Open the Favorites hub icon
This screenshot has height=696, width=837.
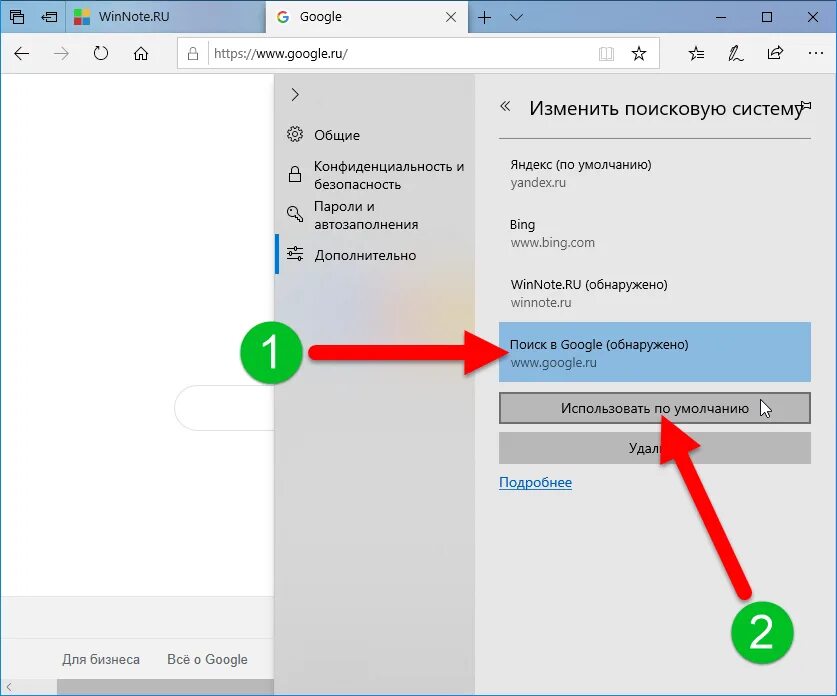[x=696, y=53]
